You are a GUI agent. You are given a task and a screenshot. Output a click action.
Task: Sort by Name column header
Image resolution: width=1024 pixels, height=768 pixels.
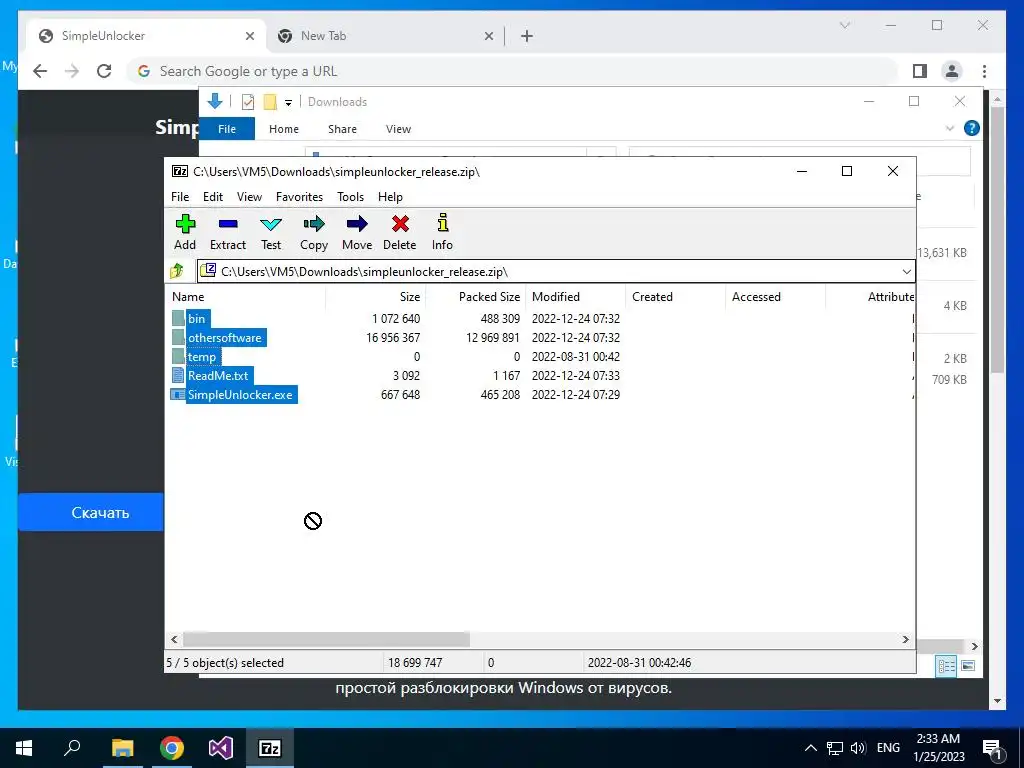tap(247, 296)
